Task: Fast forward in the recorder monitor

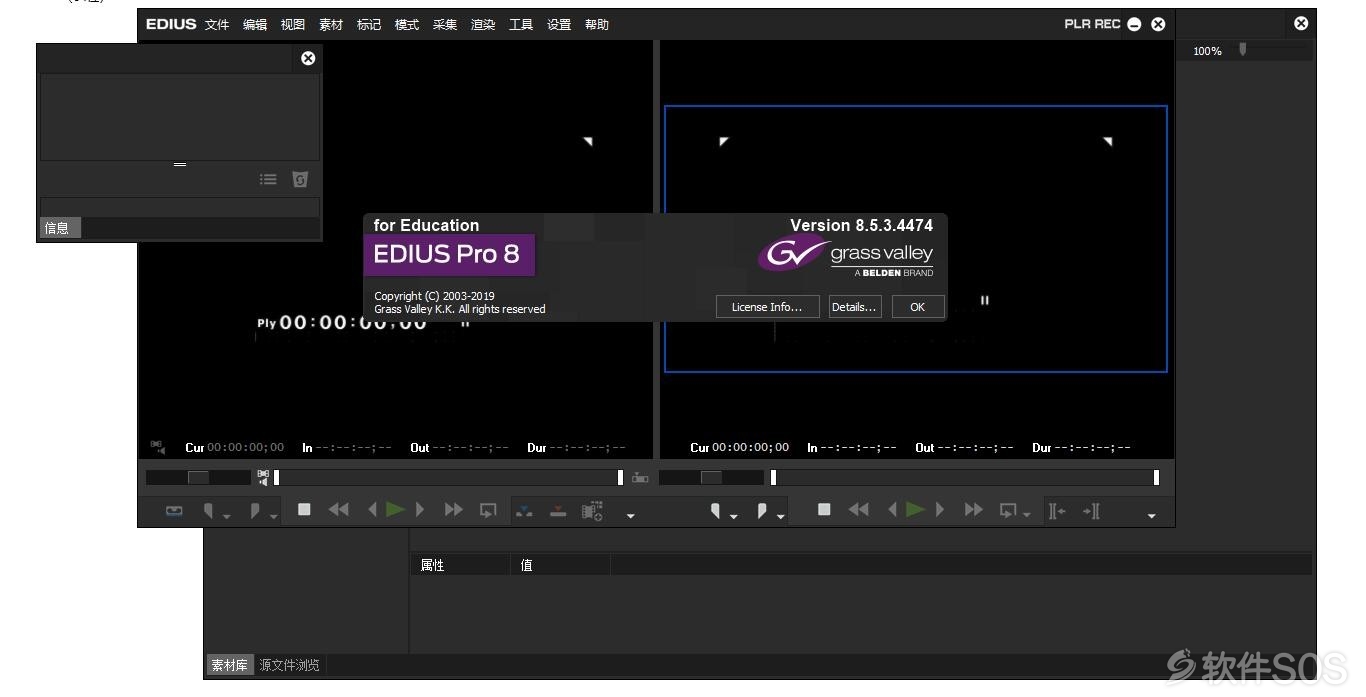Action: tap(974, 510)
